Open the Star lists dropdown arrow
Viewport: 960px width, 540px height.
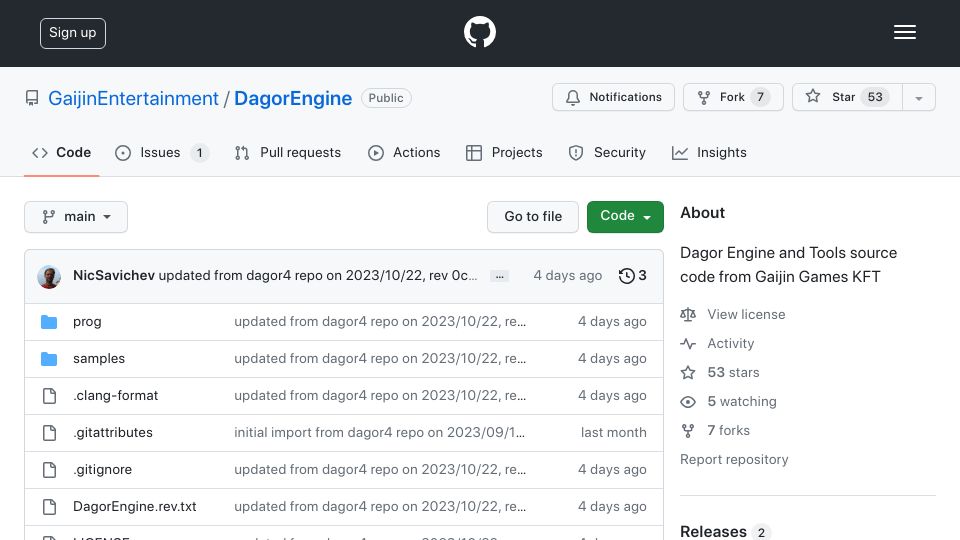click(918, 97)
